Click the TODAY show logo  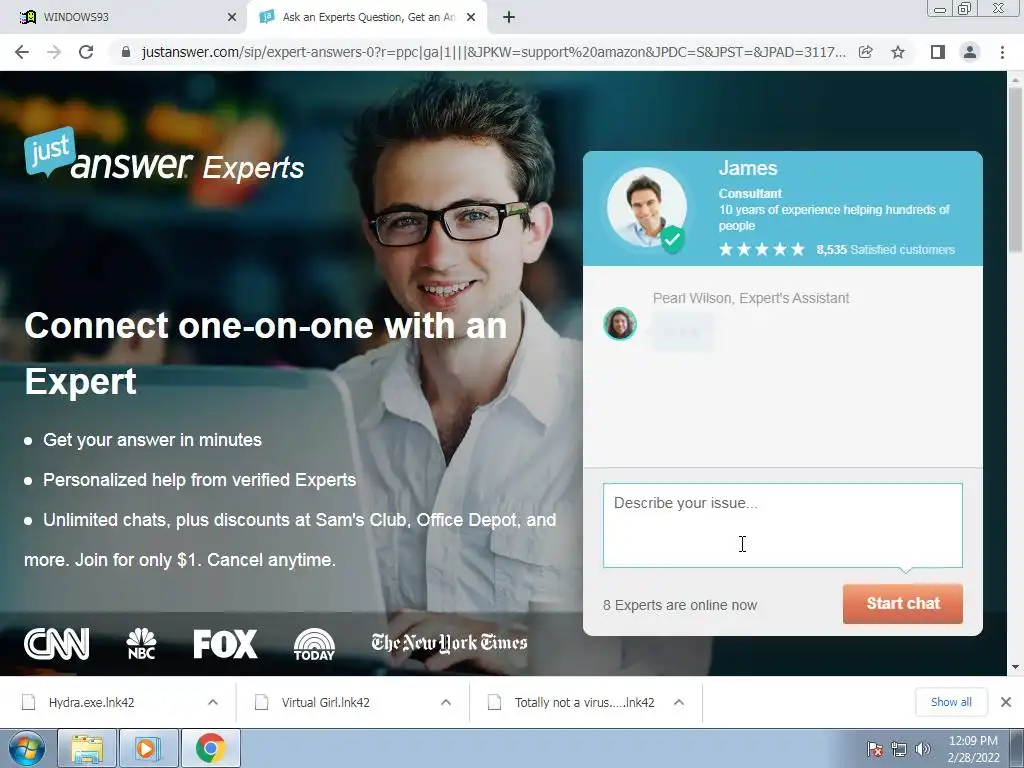click(314, 644)
